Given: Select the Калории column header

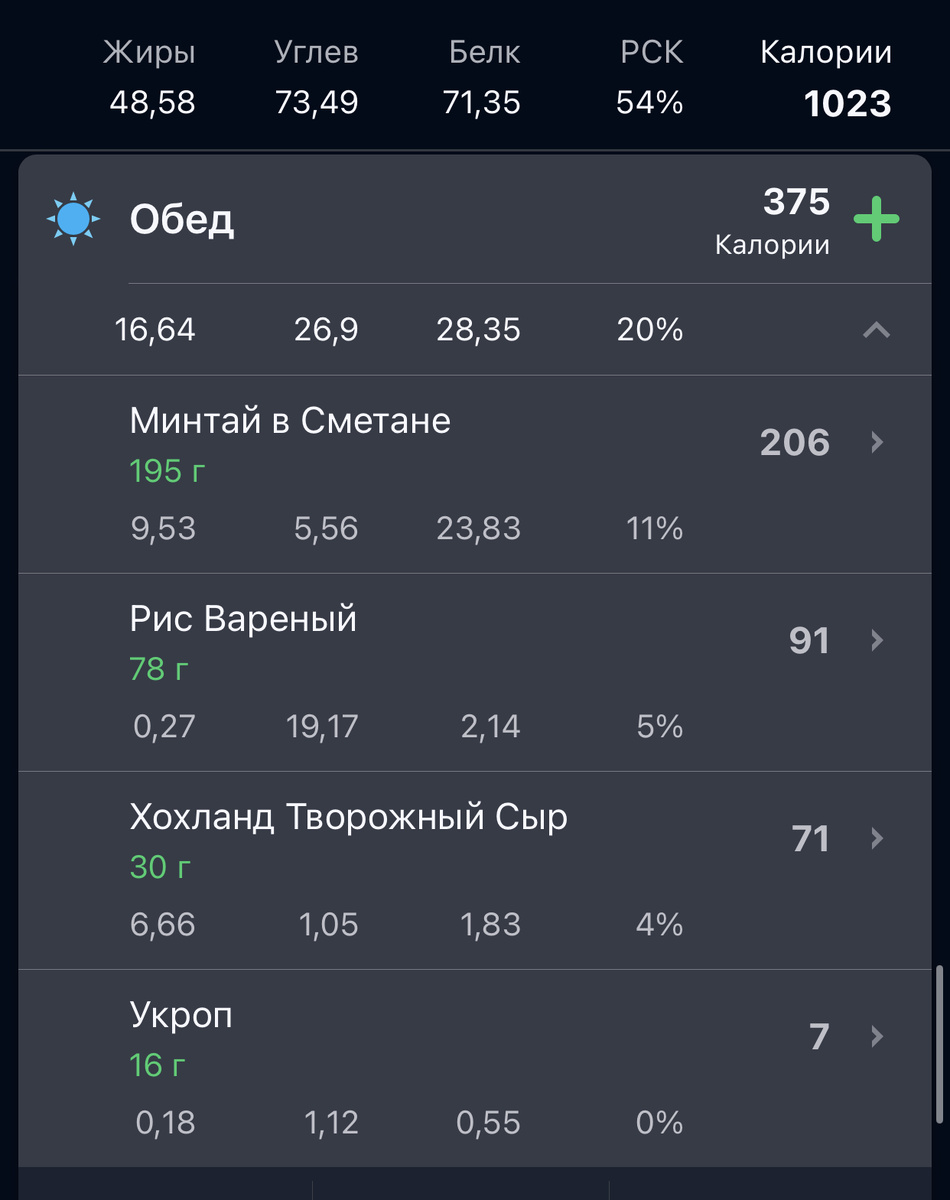Looking at the screenshot, I should [826, 53].
